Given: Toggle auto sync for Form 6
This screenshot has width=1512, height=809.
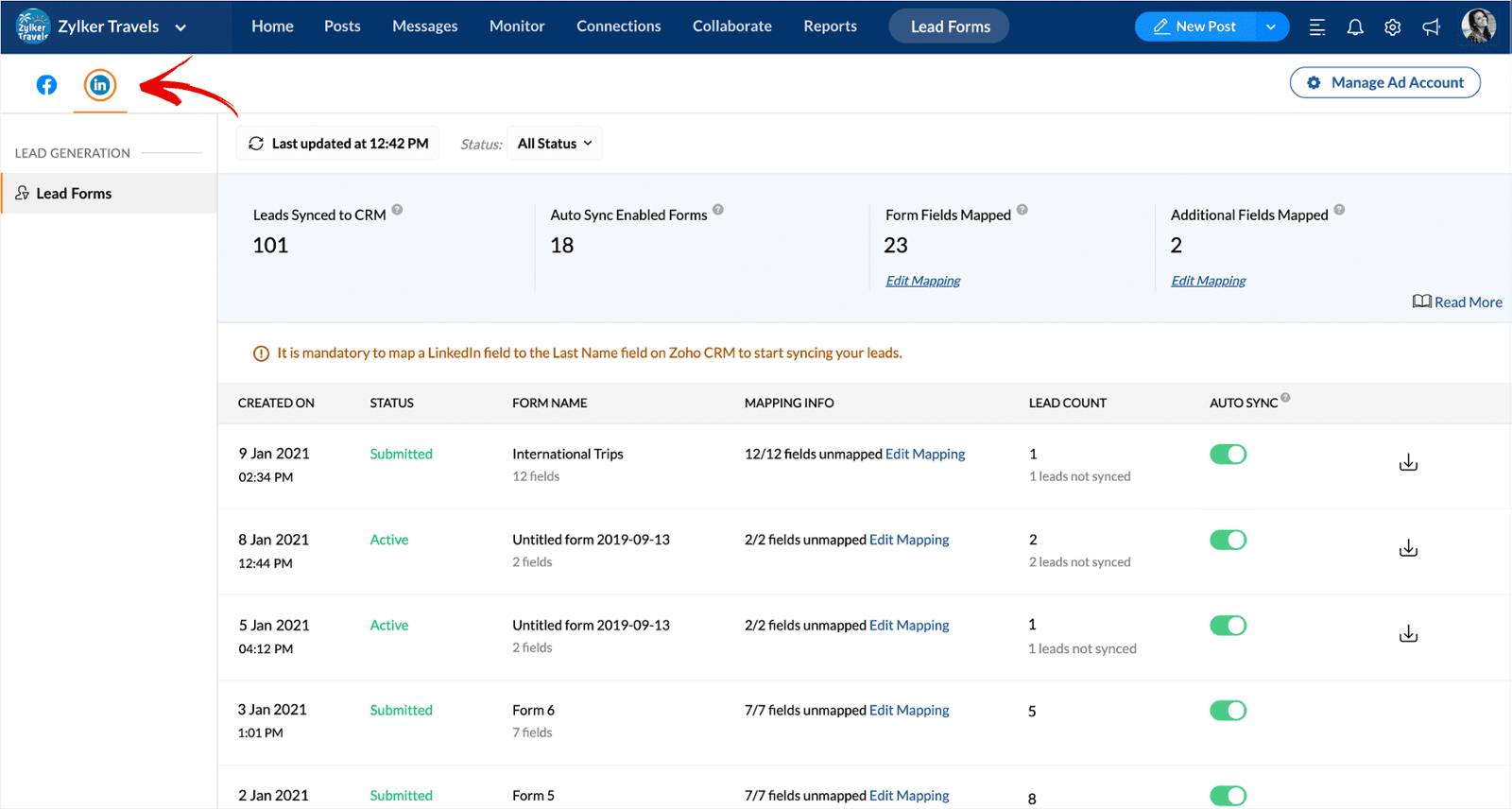Looking at the screenshot, I should point(1228,711).
